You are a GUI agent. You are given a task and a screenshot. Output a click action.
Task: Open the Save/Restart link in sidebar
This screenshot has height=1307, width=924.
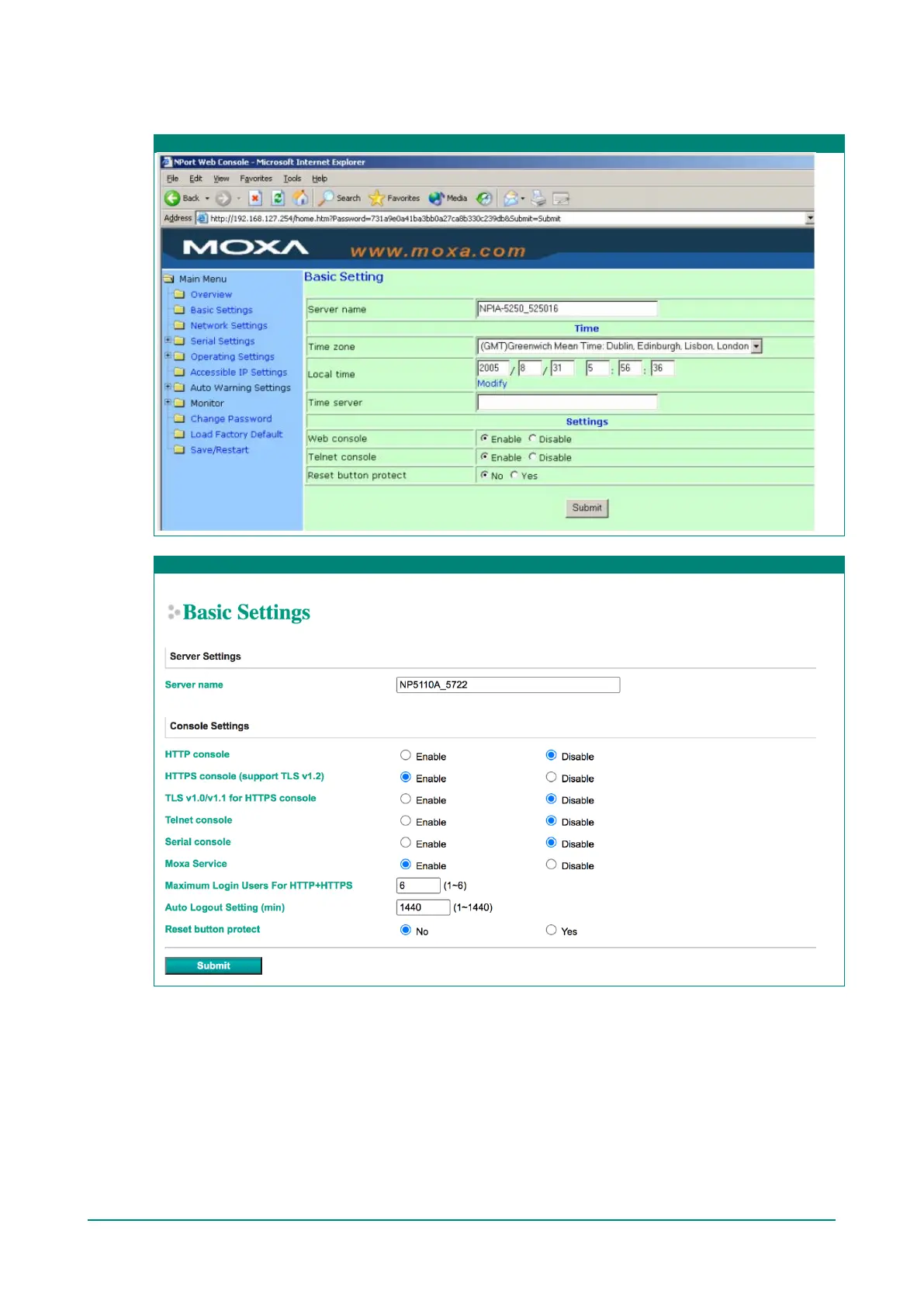220,450
